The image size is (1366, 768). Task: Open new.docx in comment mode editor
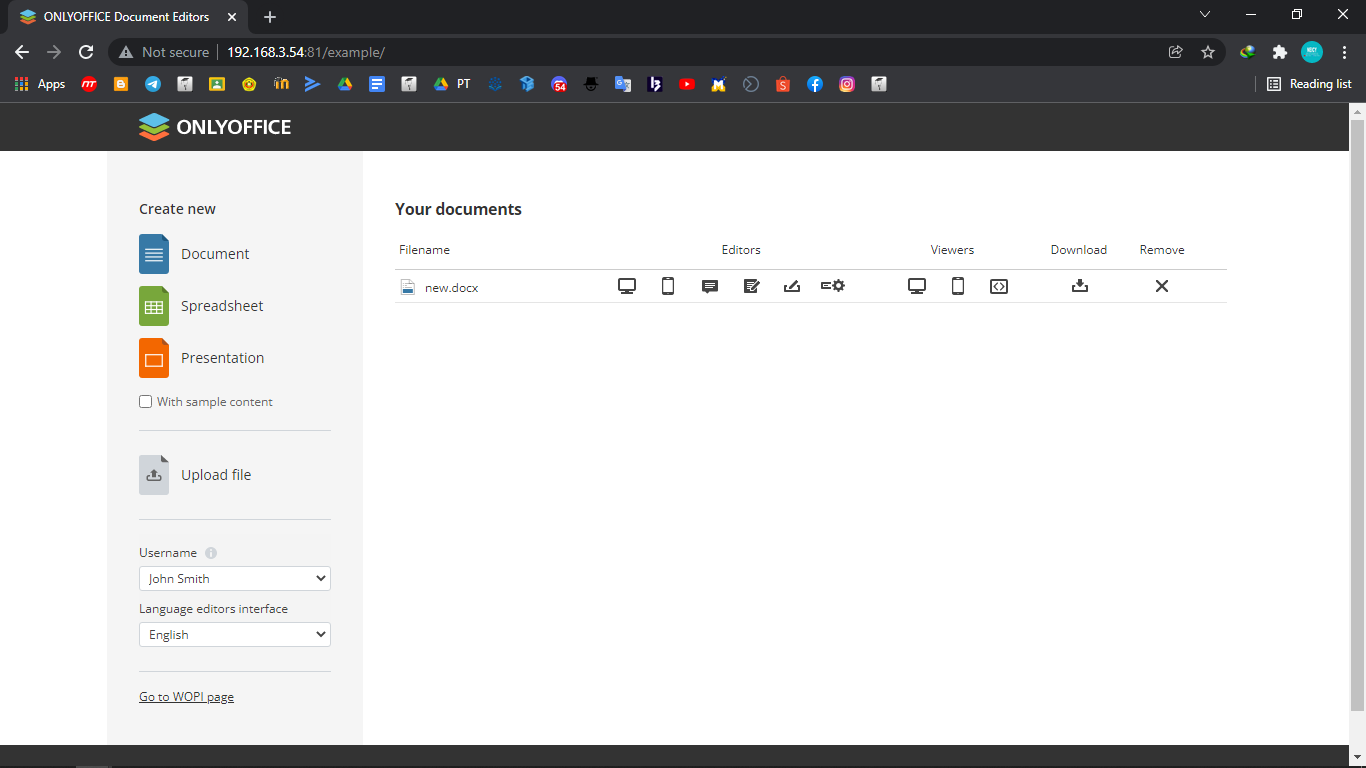(x=710, y=286)
